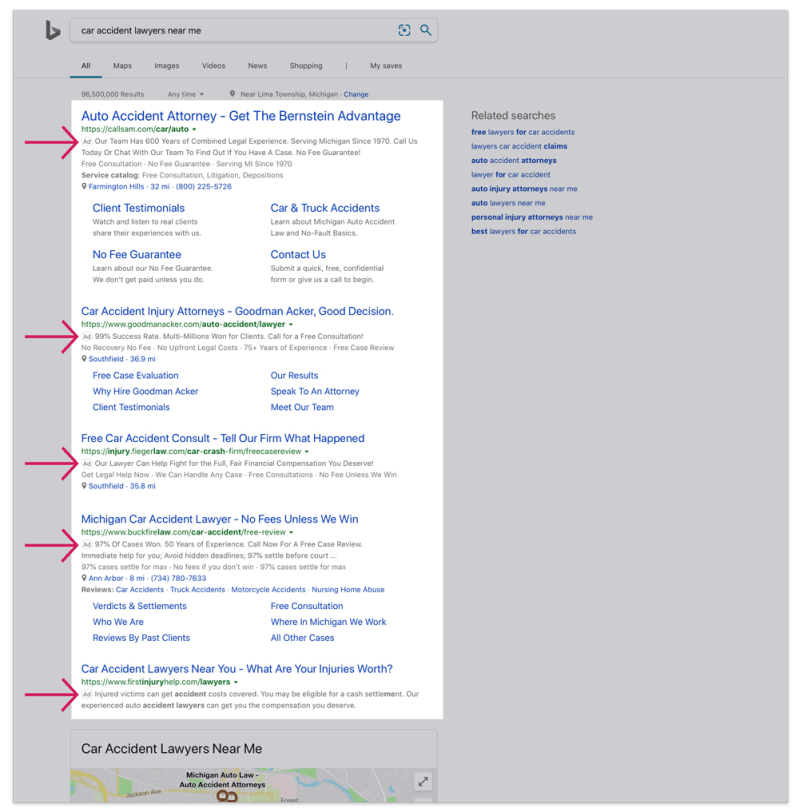This screenshot has height=812, width=799.
Task: Open Verdicts & Settlements sitelink
Action: point(139,606)
